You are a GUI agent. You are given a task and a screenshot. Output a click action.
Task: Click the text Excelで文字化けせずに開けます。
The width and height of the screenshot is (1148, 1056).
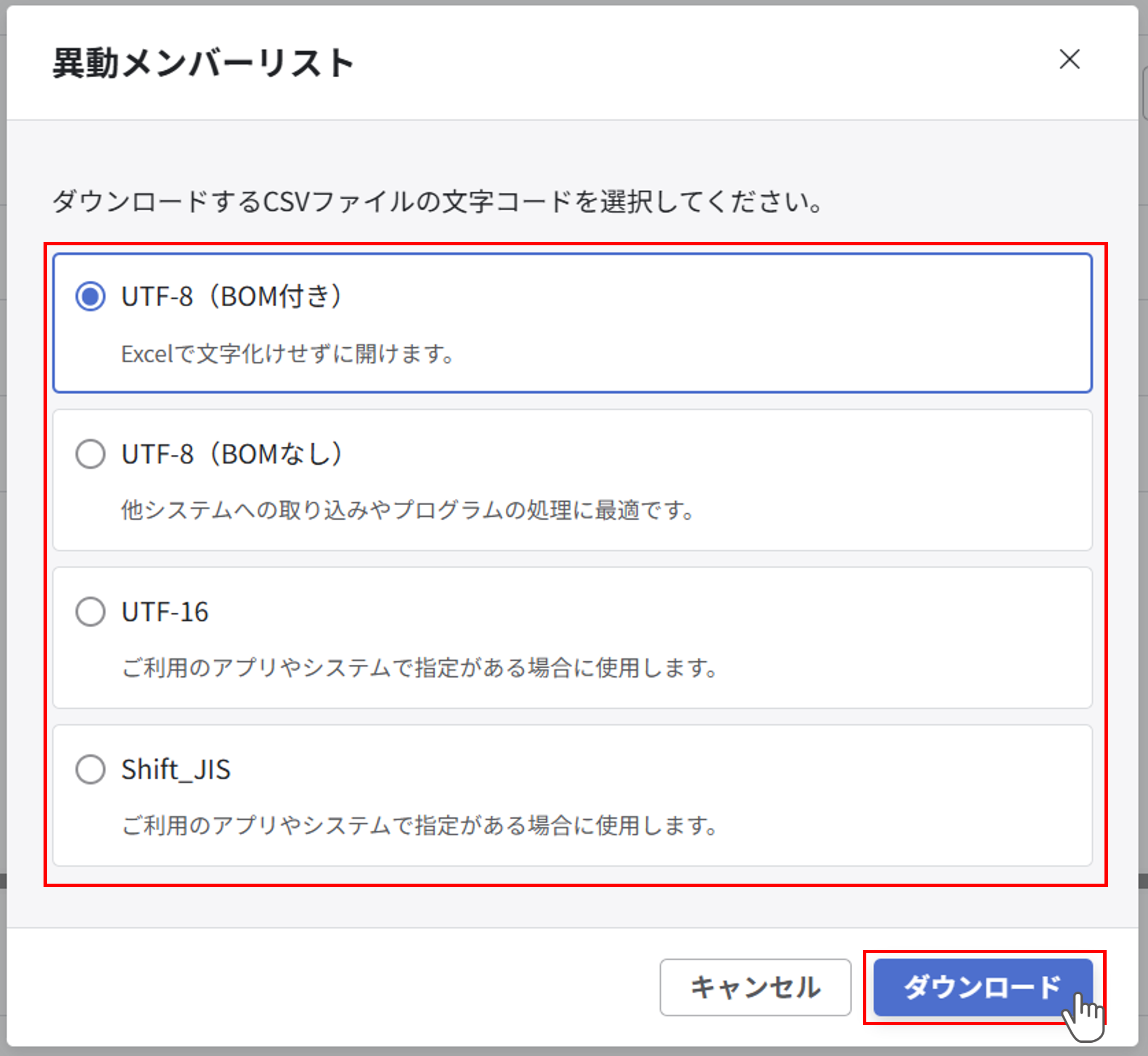coord(288,354)
